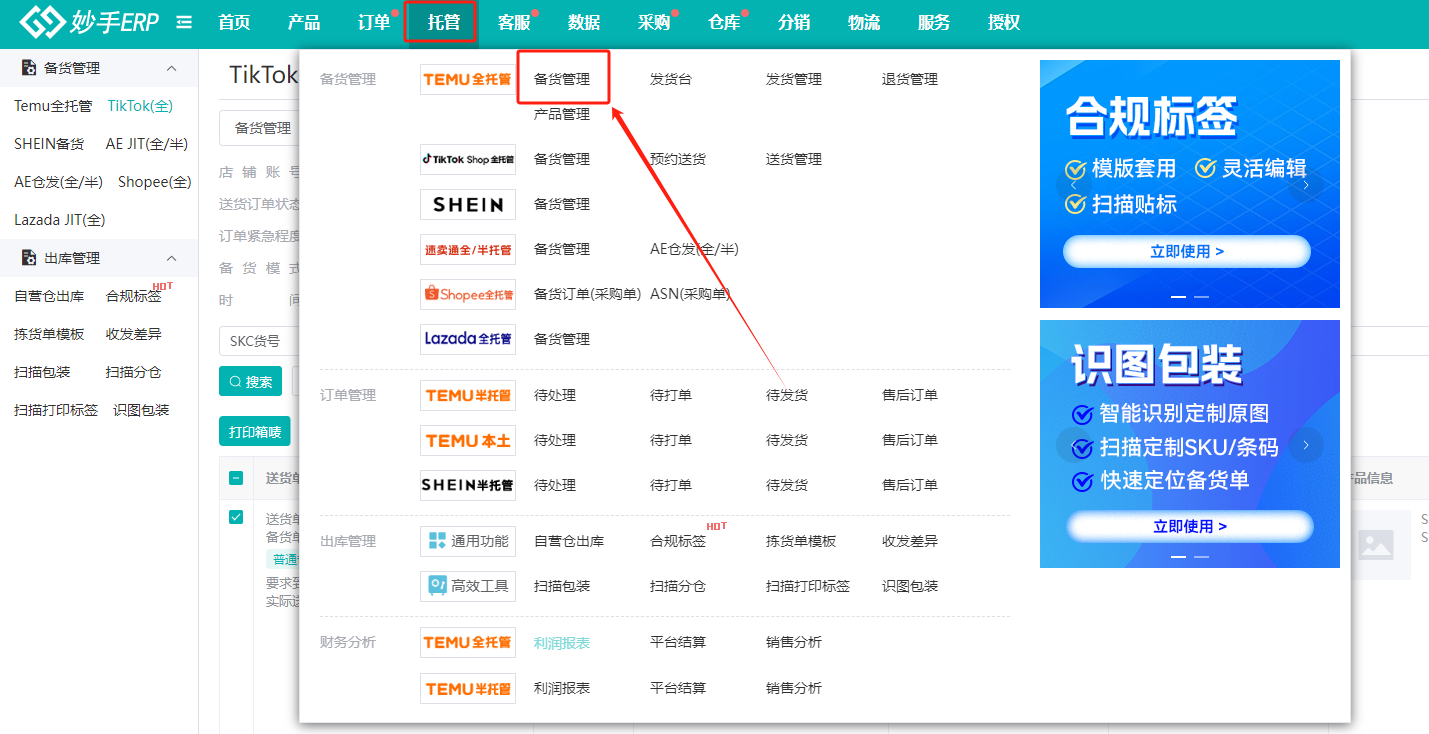The image size is (1429, 734).
Task: Click previous arrow on 合规标签 banner
Action: pos(1073,184)
